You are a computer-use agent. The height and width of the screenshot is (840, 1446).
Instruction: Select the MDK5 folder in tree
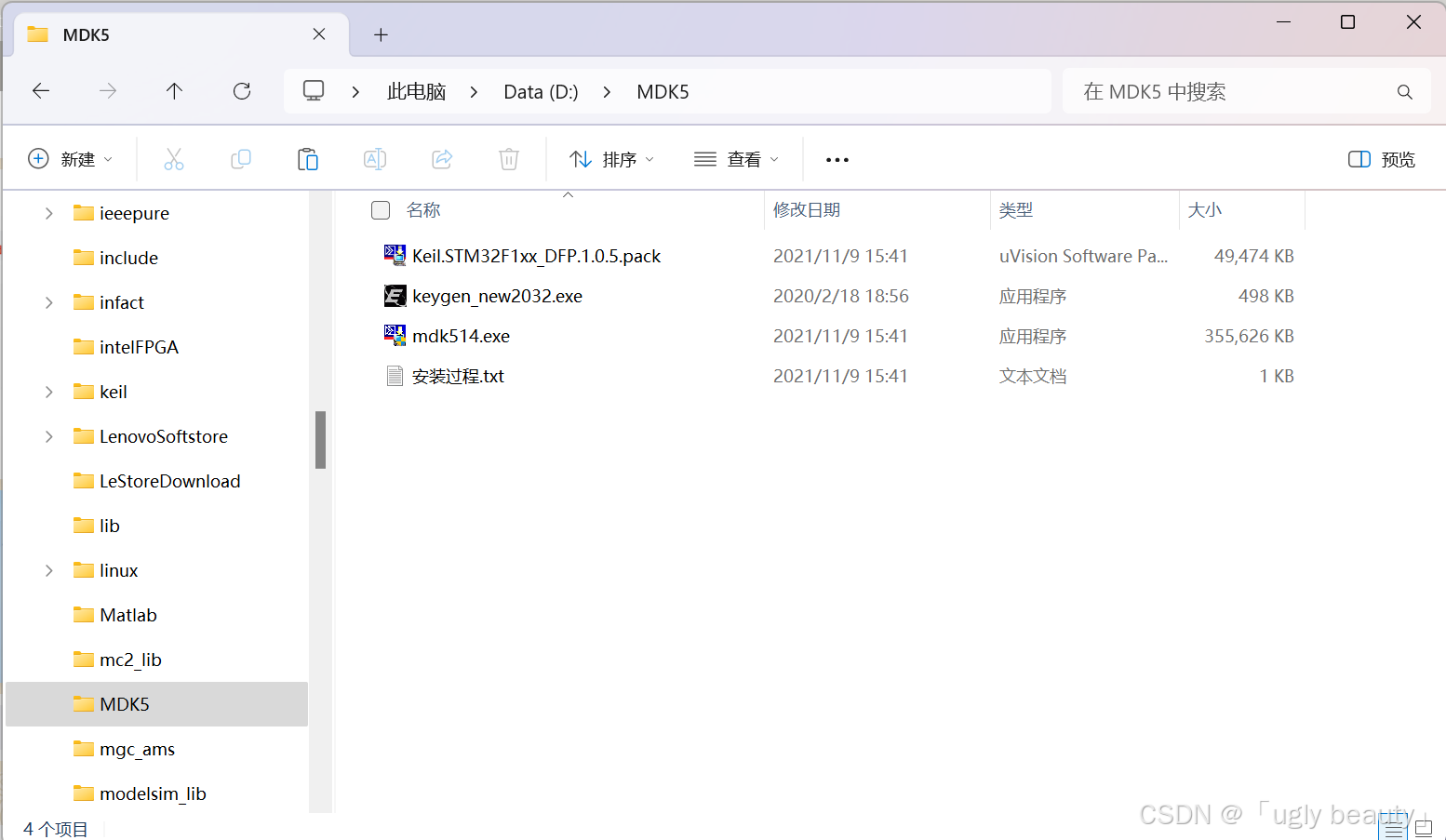pyautogui.click(x=156, y=704)
